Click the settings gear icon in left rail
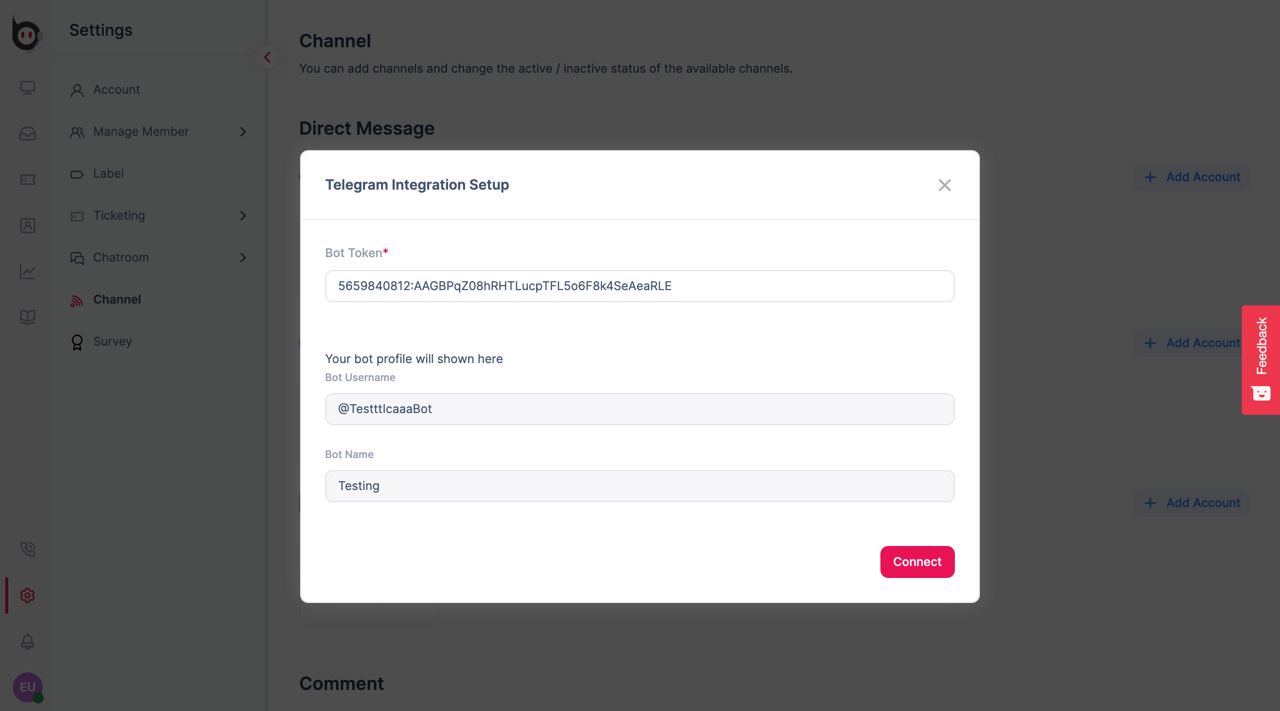The width and height of the screenshot is (1280, 711). (28, 596)
